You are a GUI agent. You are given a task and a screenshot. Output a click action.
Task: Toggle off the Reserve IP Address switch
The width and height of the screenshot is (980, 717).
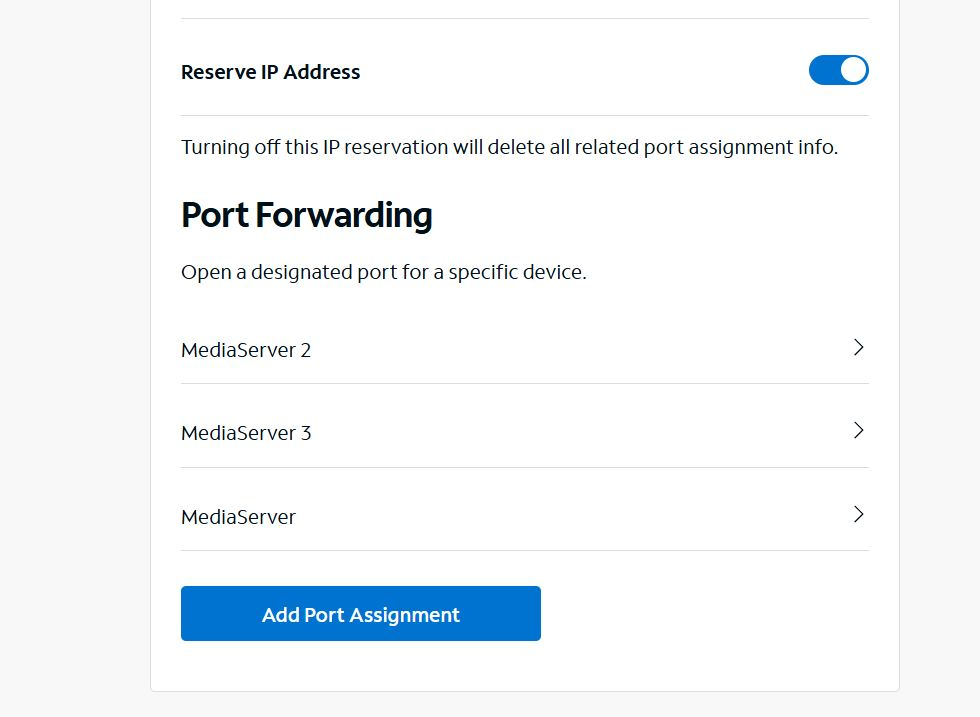click(x=838, y=70)
